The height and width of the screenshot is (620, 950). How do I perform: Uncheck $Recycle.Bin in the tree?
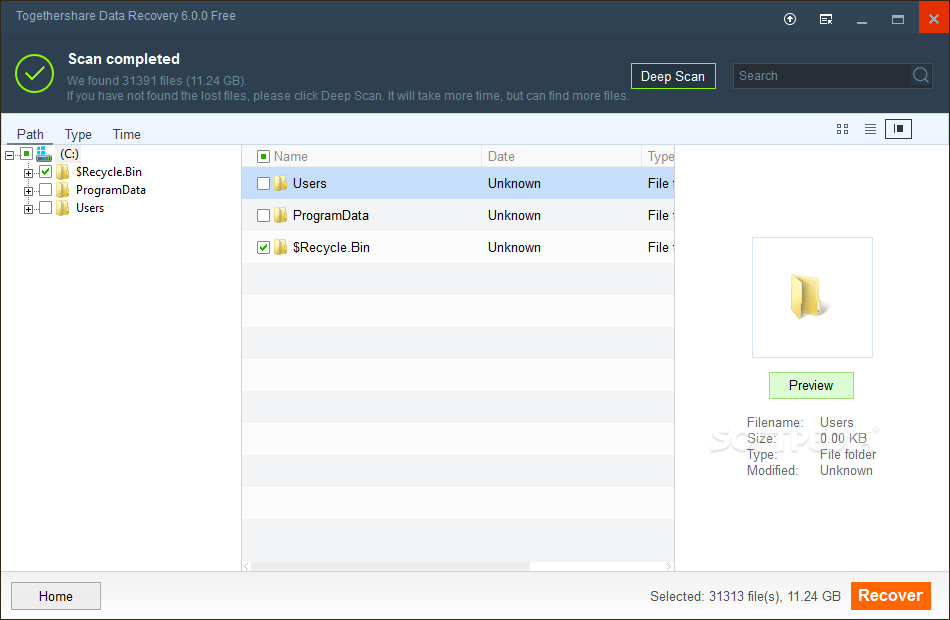pos(45,172)
